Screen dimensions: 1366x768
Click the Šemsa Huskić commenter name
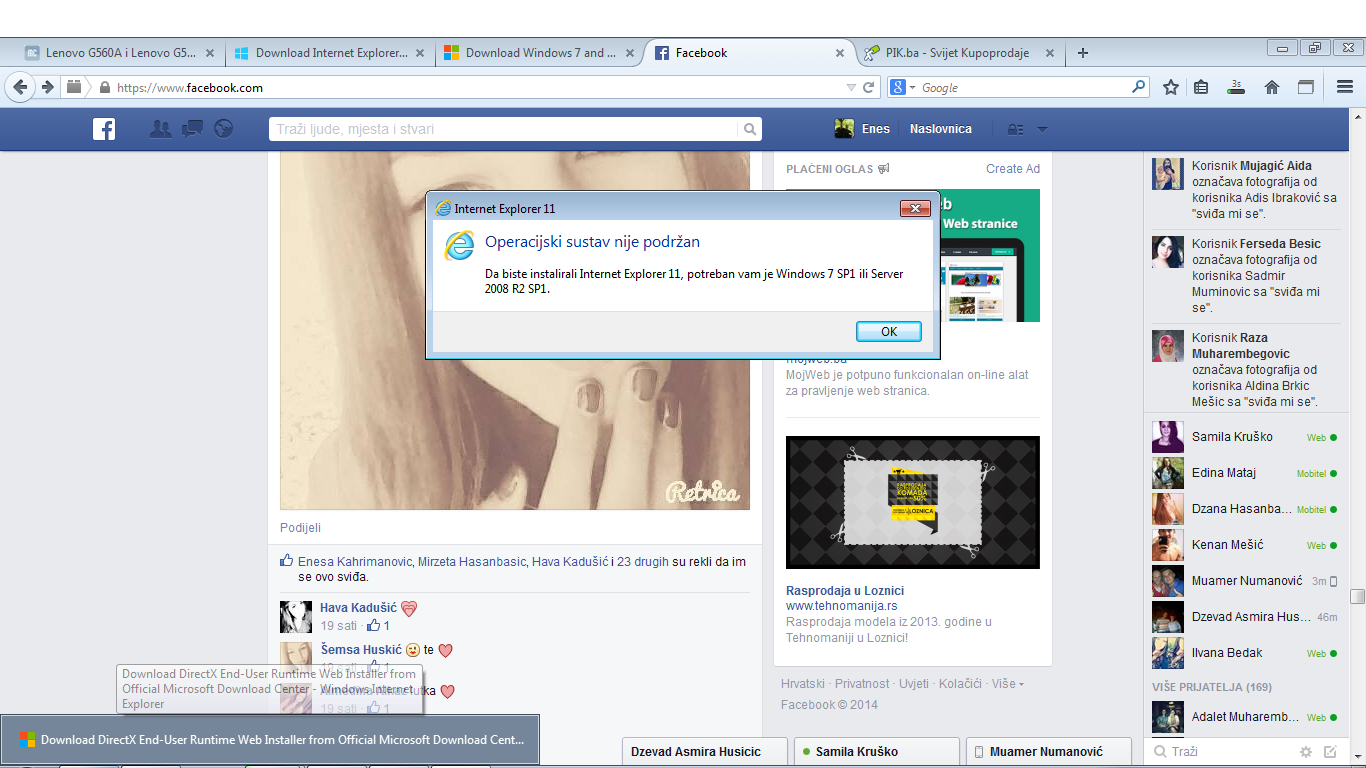(x=361, y=650)
